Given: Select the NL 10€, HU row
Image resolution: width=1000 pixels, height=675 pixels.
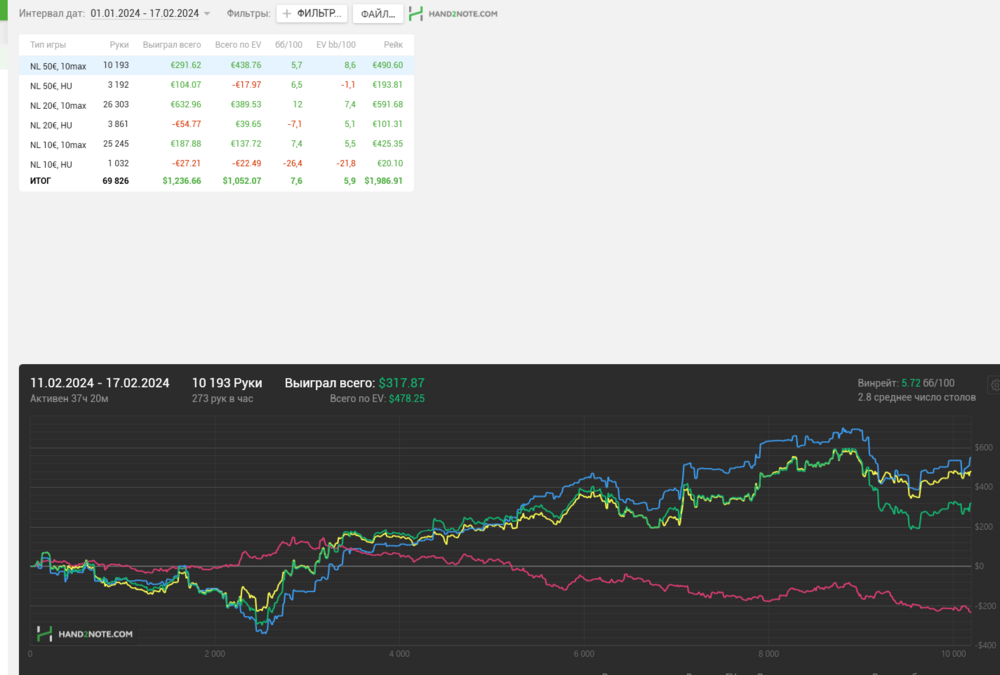Looking at the screenshot, I should click(x=216, y=164).
